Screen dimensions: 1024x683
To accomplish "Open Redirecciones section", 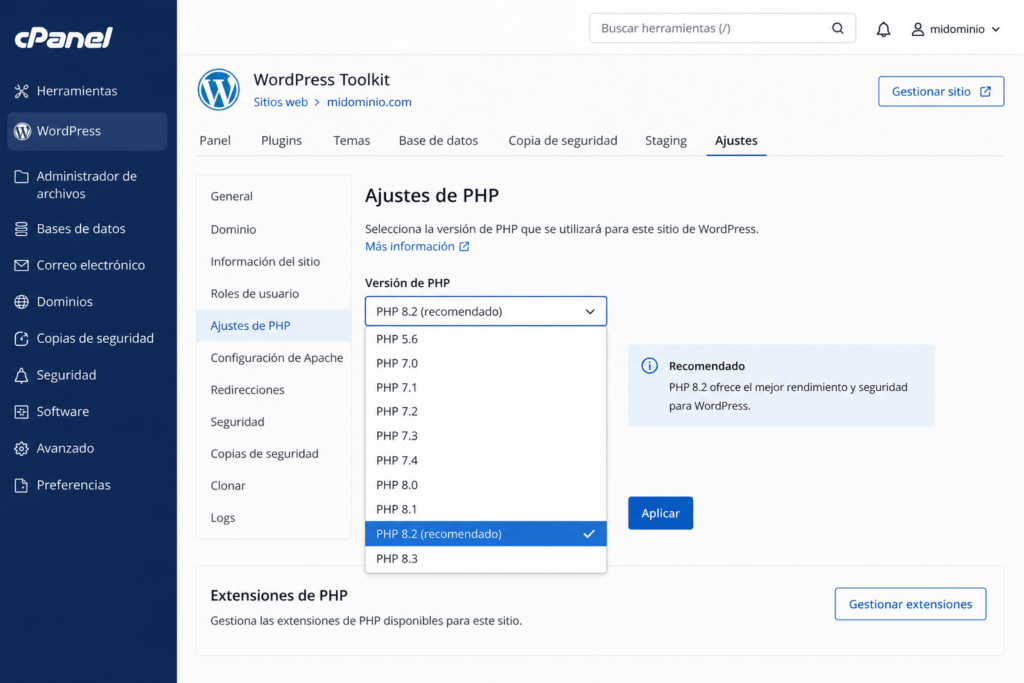I will (x=274, y=389).
